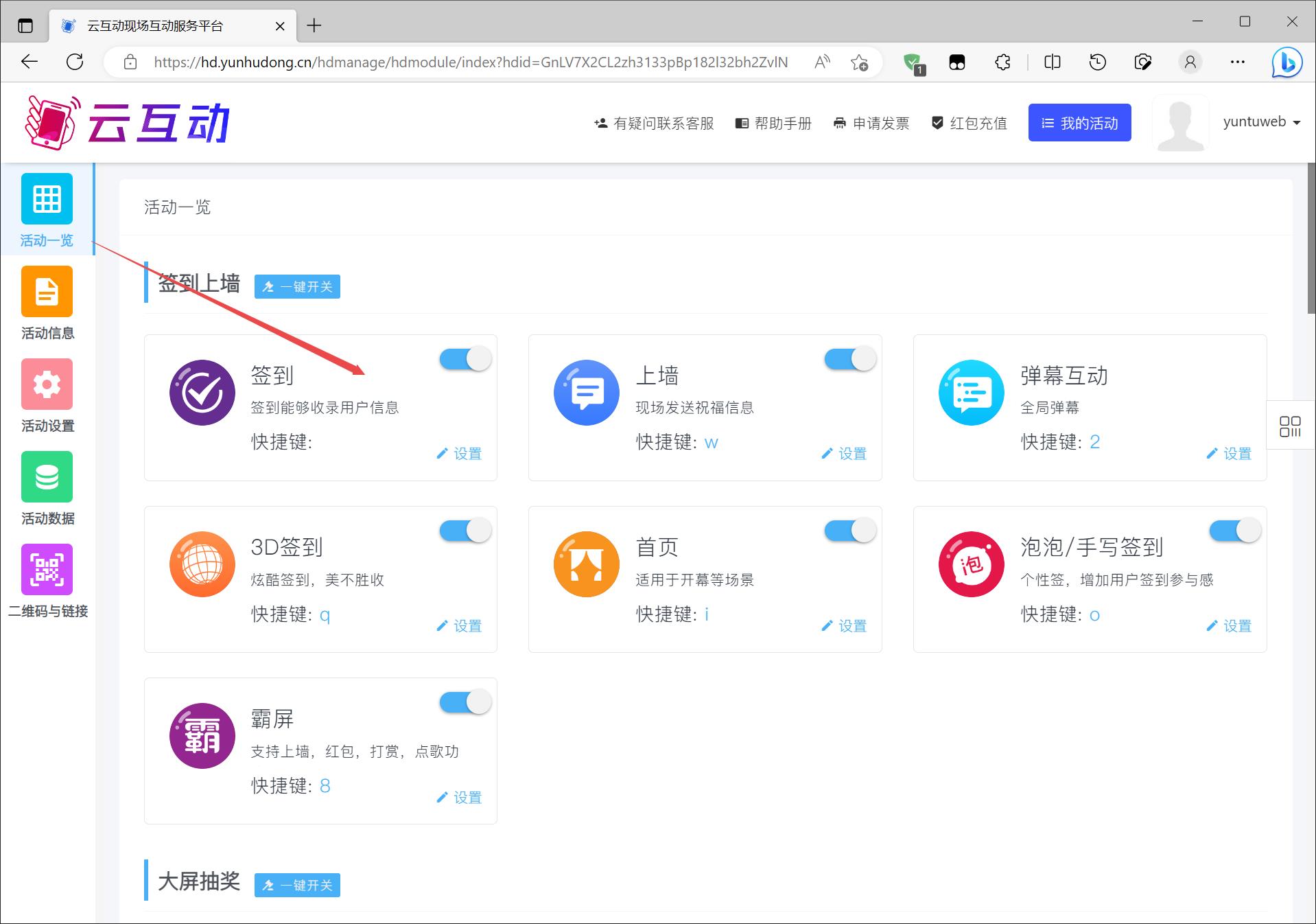Click the red 泡泡 signature icon
Image resolution: width=1316 pixels, height=924 pixels.
[x=971, y=564]
